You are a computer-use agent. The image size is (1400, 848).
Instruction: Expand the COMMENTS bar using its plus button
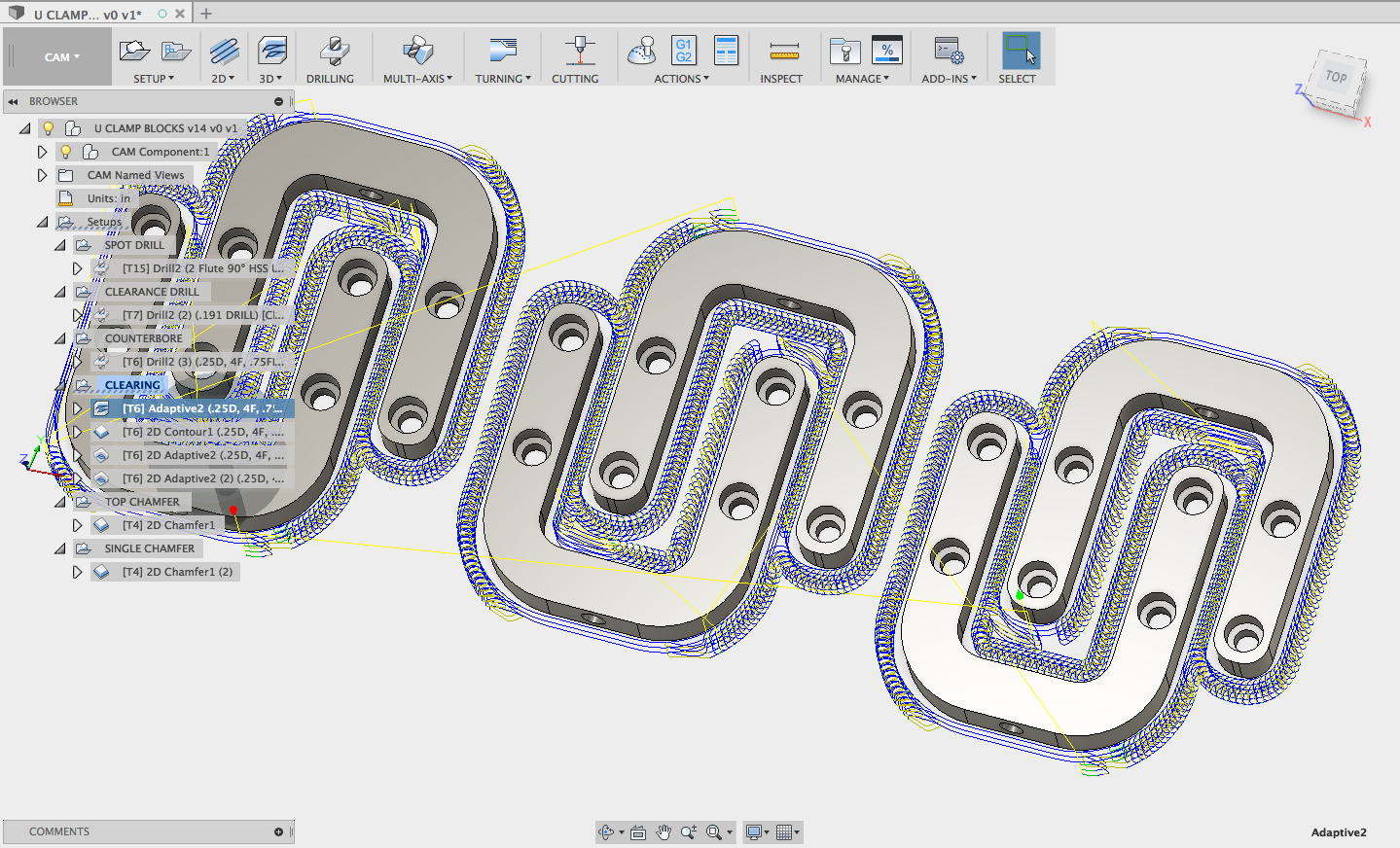(x=279, y=831)
